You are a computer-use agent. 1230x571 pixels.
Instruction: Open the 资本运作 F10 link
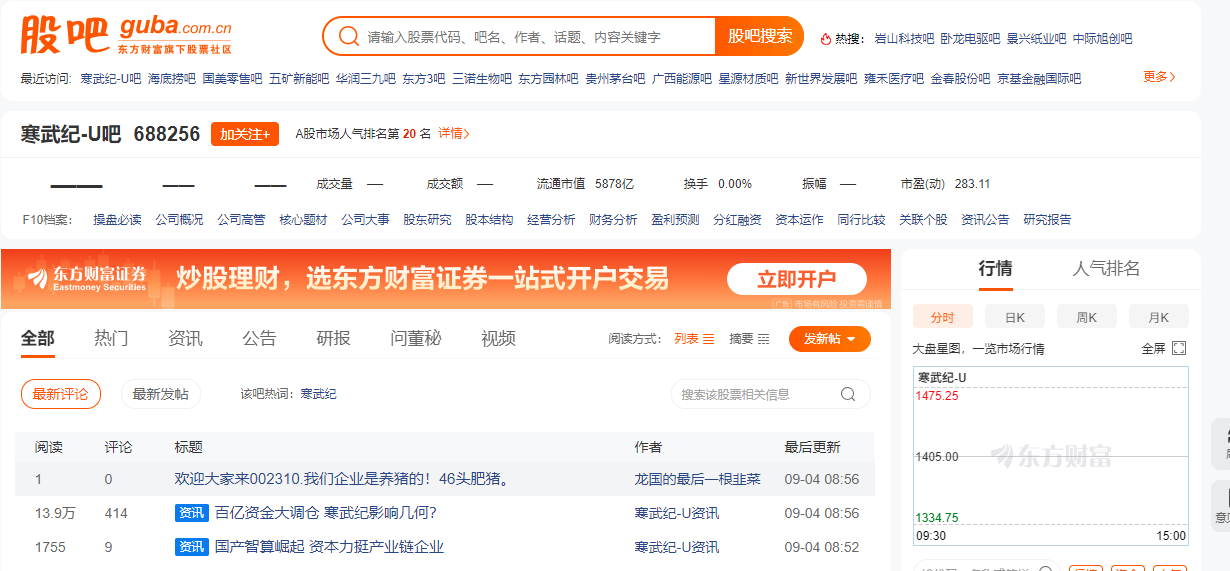pyautogui.click(x=799, y=219)
